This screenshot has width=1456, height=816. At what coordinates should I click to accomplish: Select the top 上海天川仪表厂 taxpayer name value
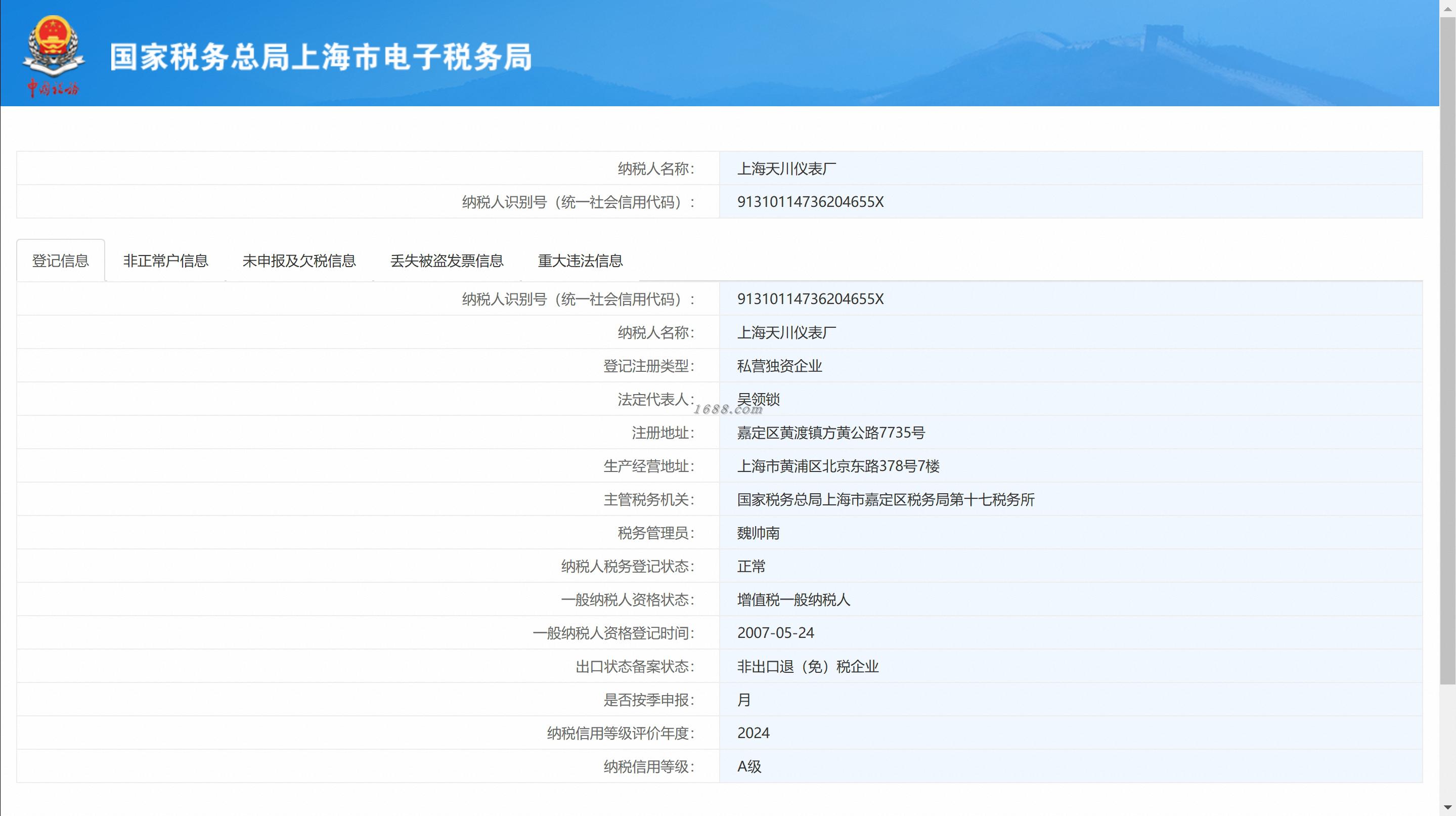tap(786, 168)
